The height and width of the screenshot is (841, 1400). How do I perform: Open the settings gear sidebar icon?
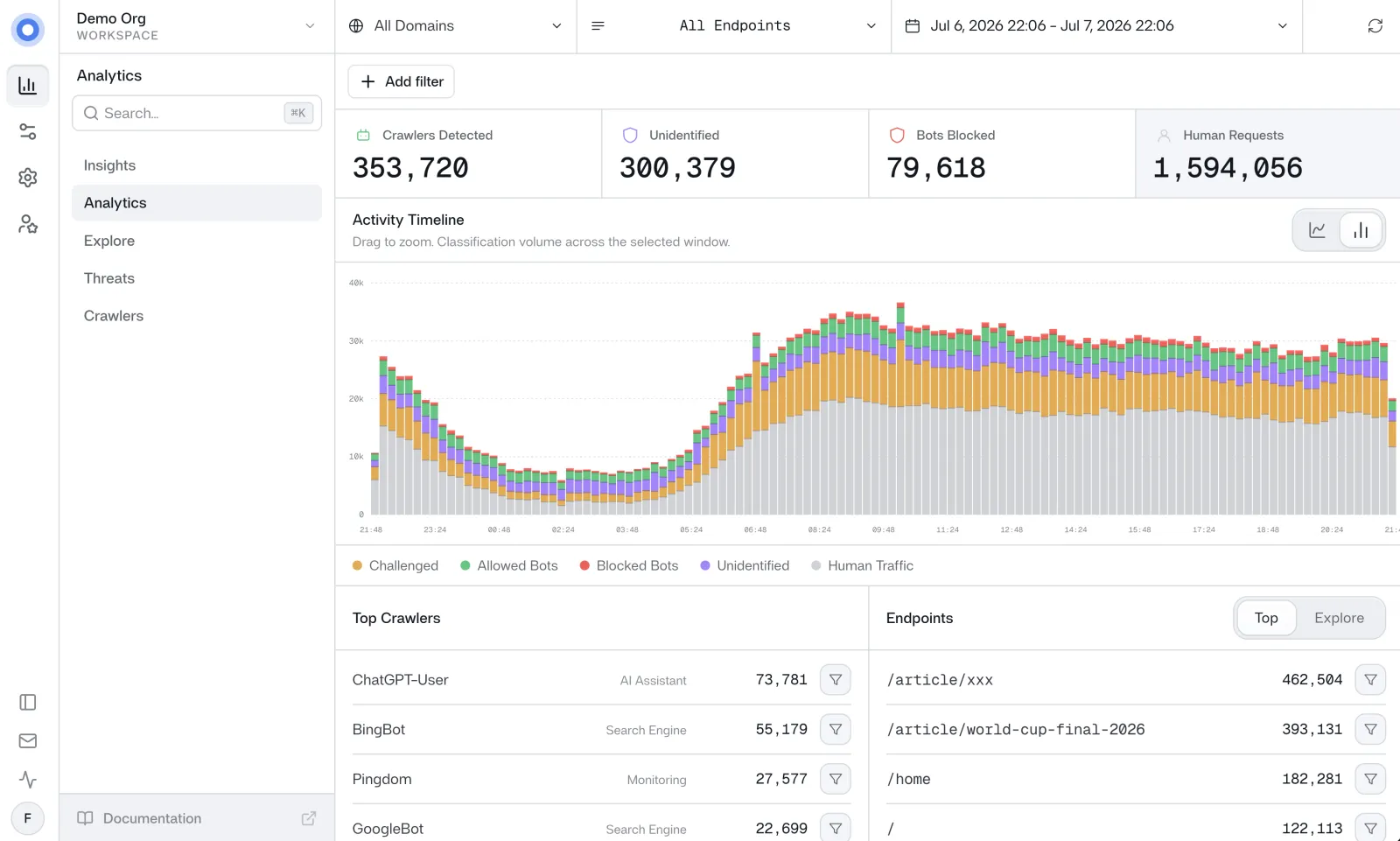click(28, 178)
